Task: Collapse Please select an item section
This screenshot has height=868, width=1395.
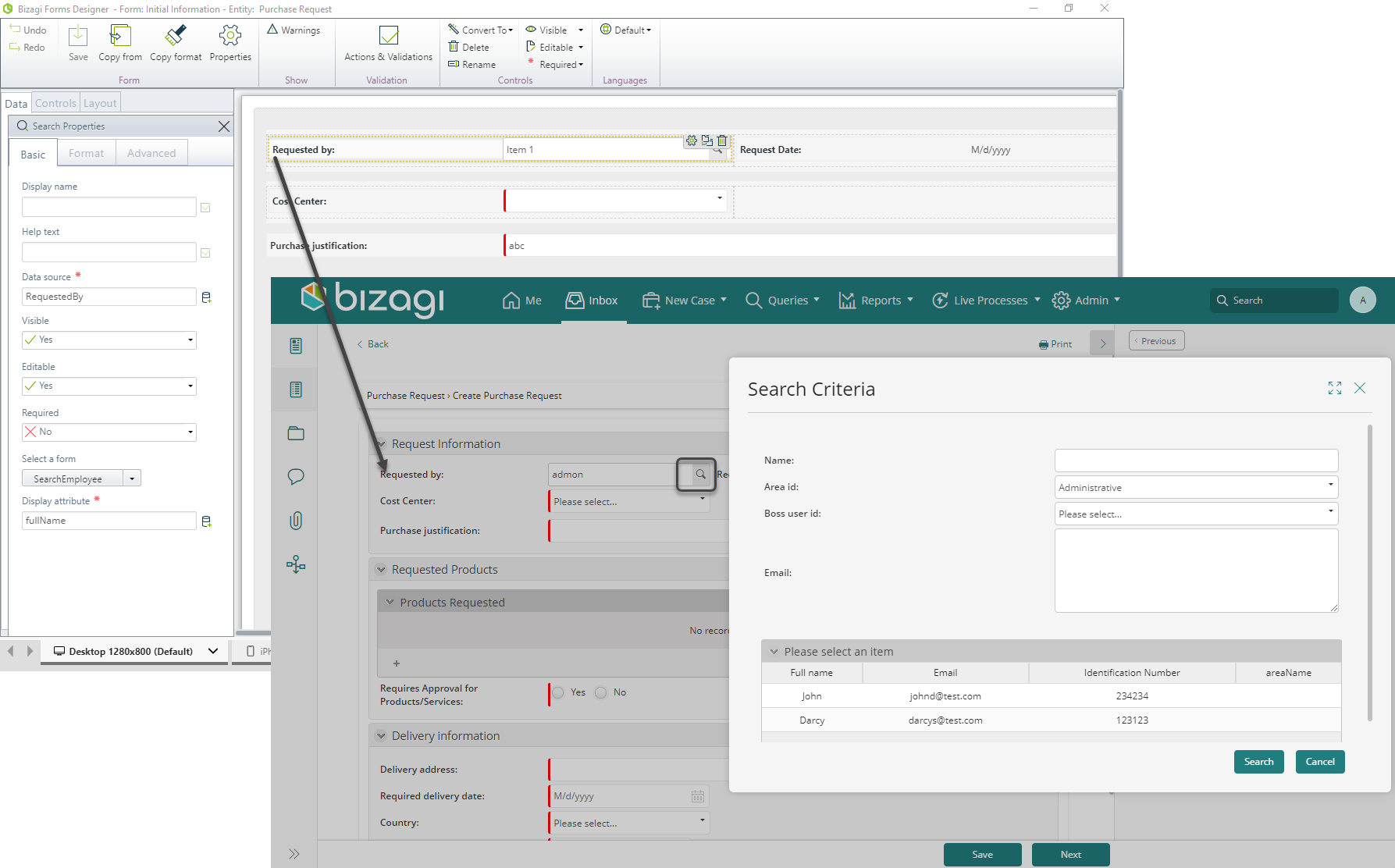Action: tap(774, 652)
